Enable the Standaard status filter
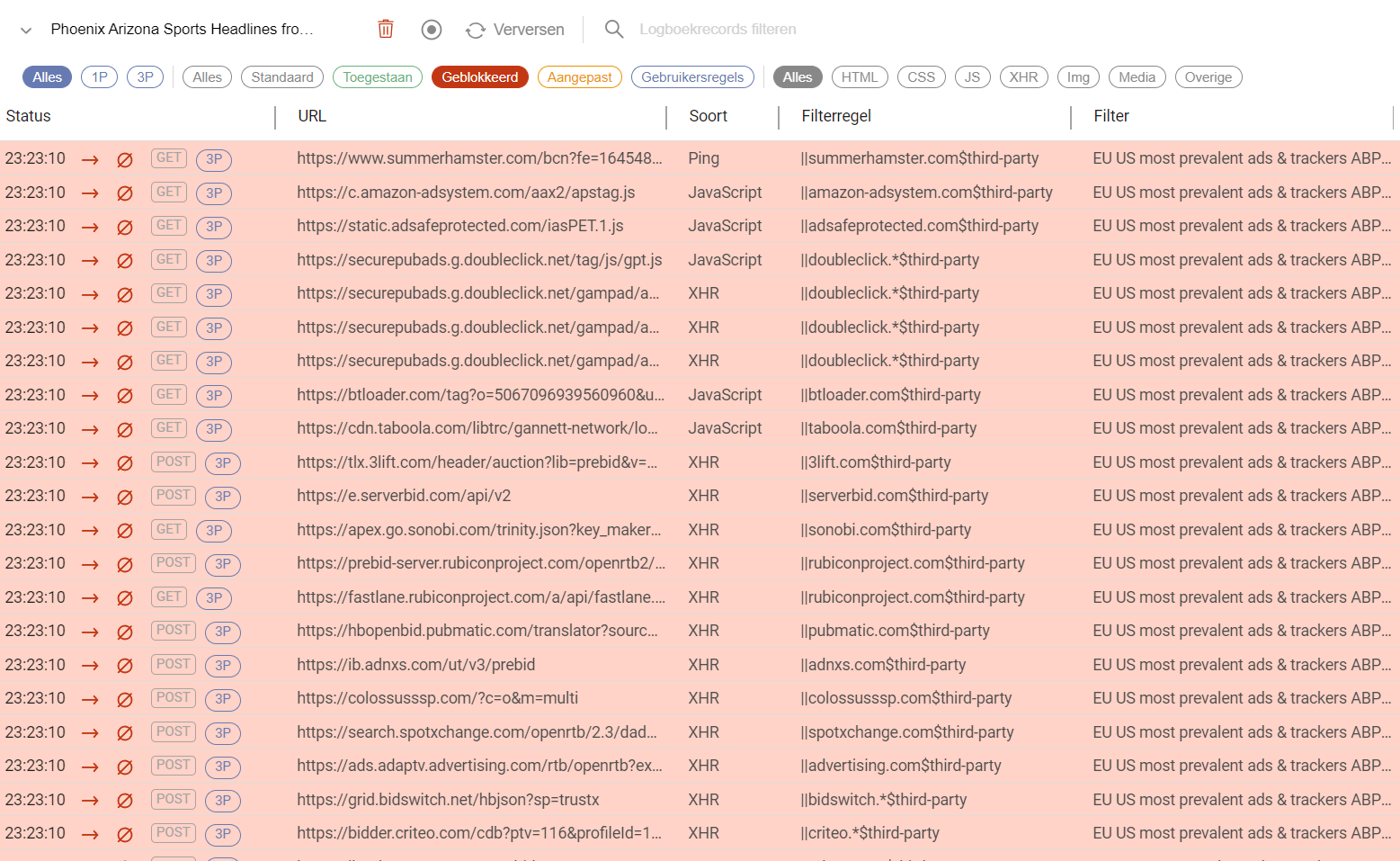This screenshot has height=861, width=1400. [282, 77]
